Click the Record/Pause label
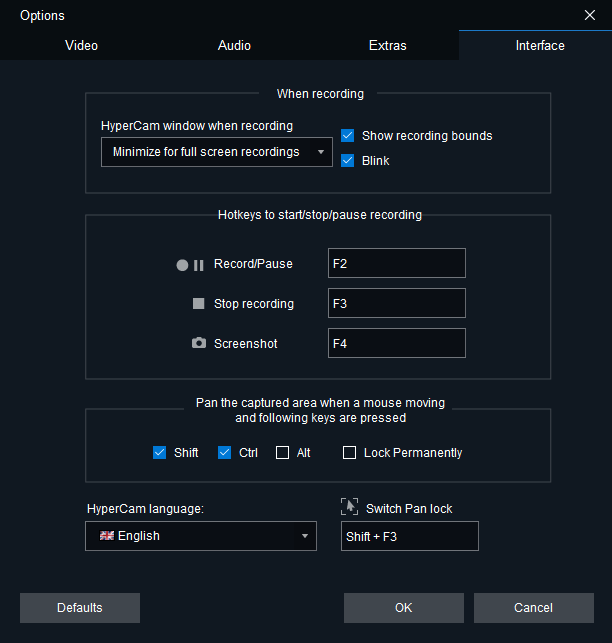The image size is (612, 643). tap(253, 264)
